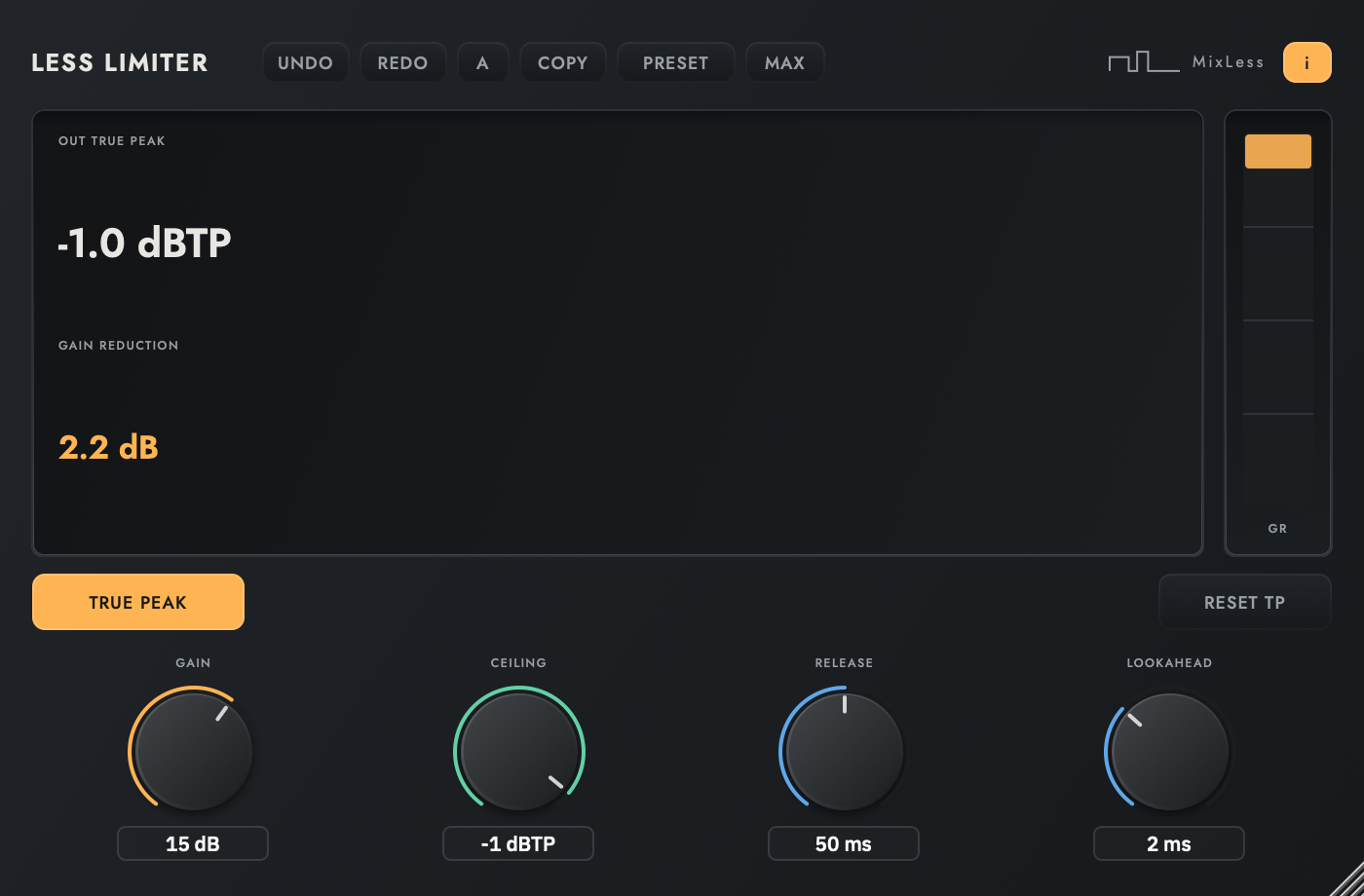This screenshot has width=1364, height=896.
Task: Switch the A/B state button
Action: pos(482,63)
